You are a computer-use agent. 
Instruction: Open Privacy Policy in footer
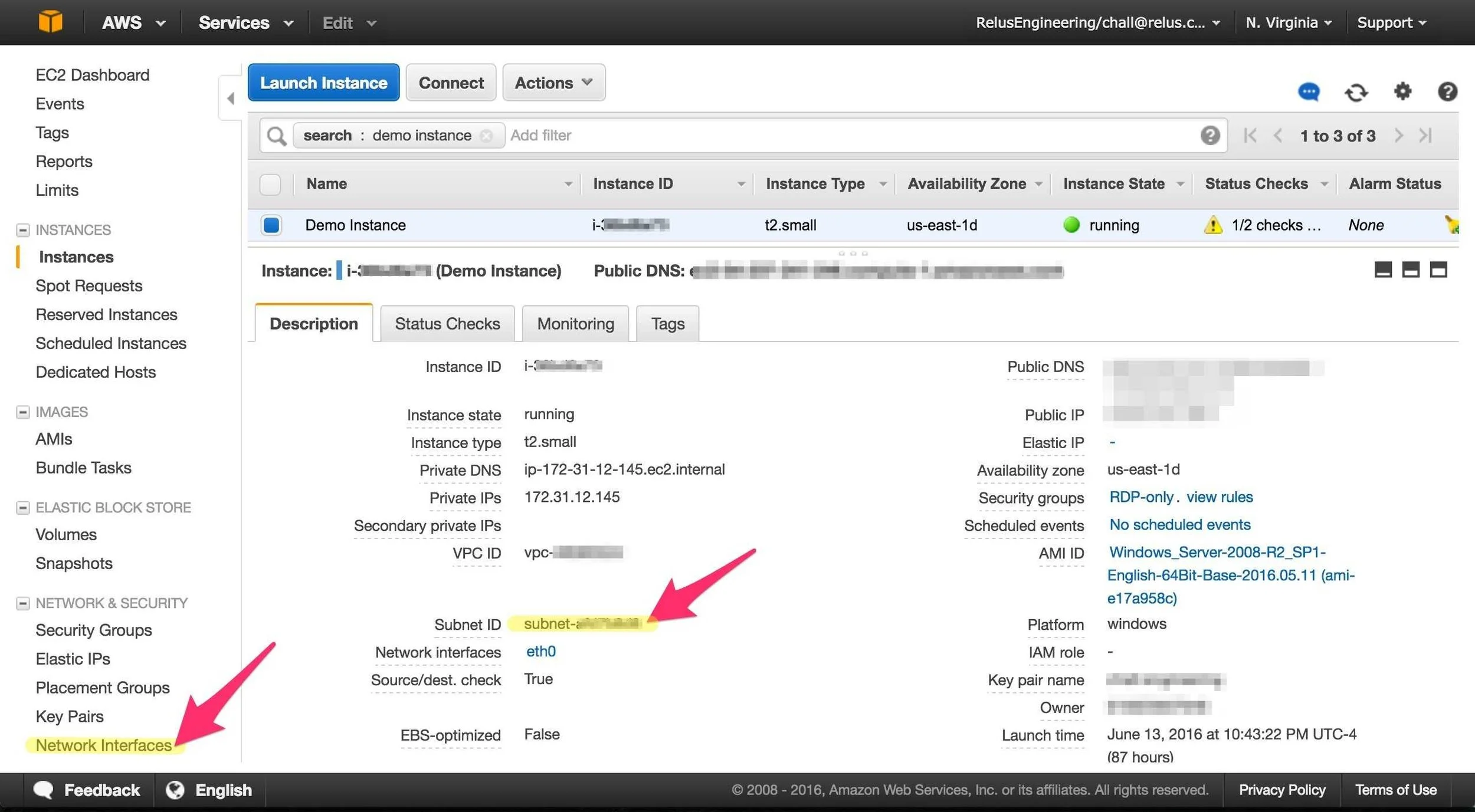pos(1282,790)
